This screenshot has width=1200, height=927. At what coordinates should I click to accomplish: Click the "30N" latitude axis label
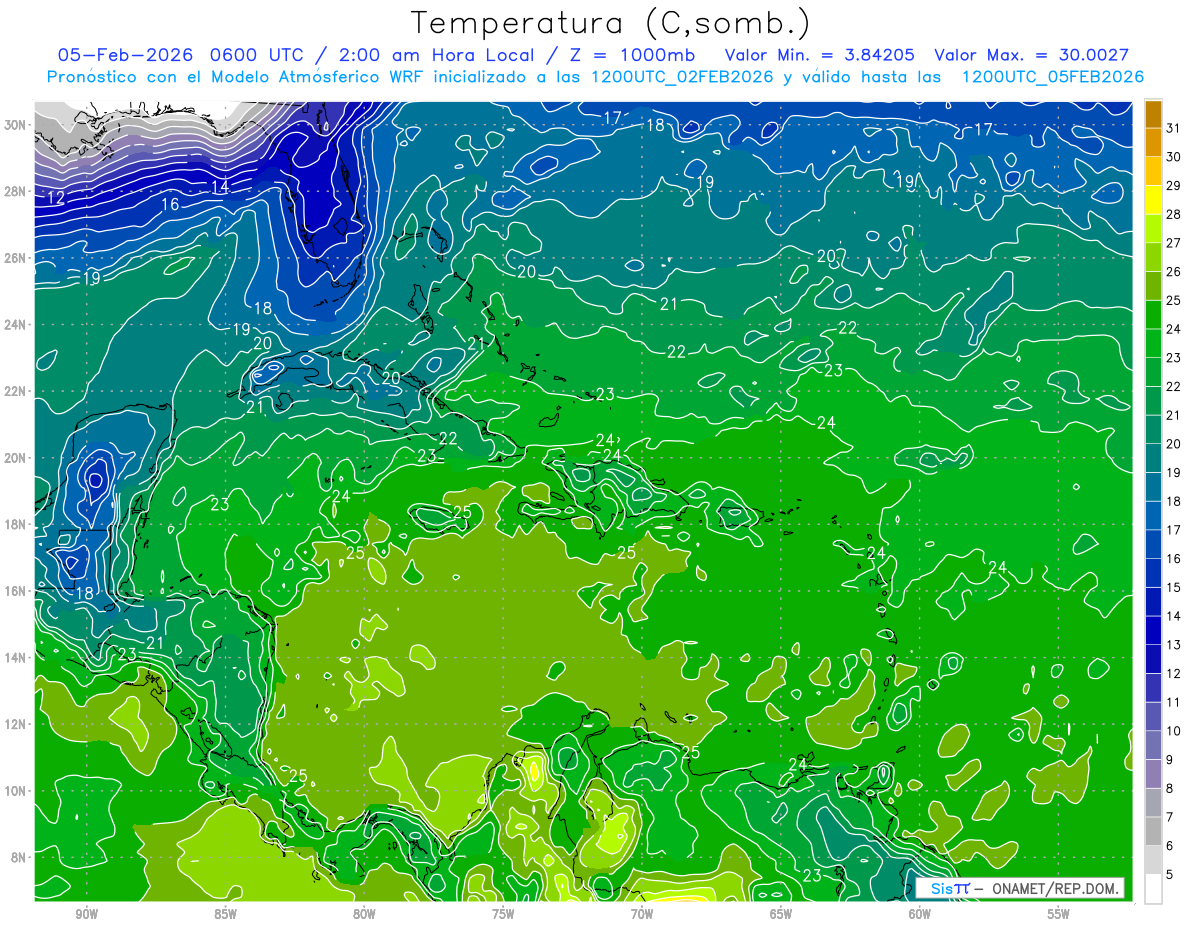pyautogui.click(x=16, y=125)
